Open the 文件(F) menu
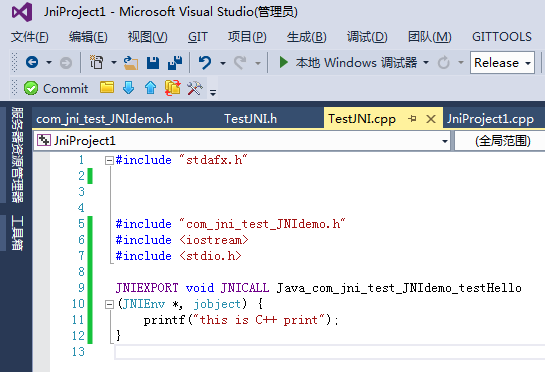 [x=30, y=37]
